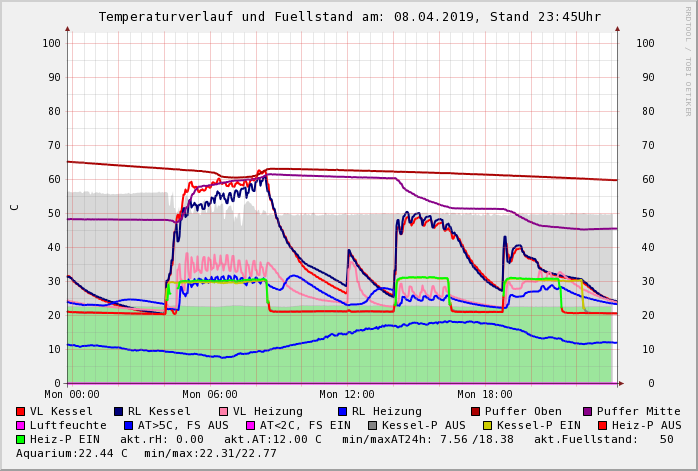Viewport: 698px width, 471px height.
Task: Select the dark blue RL Kessel swatch
Action: point(118,411)
